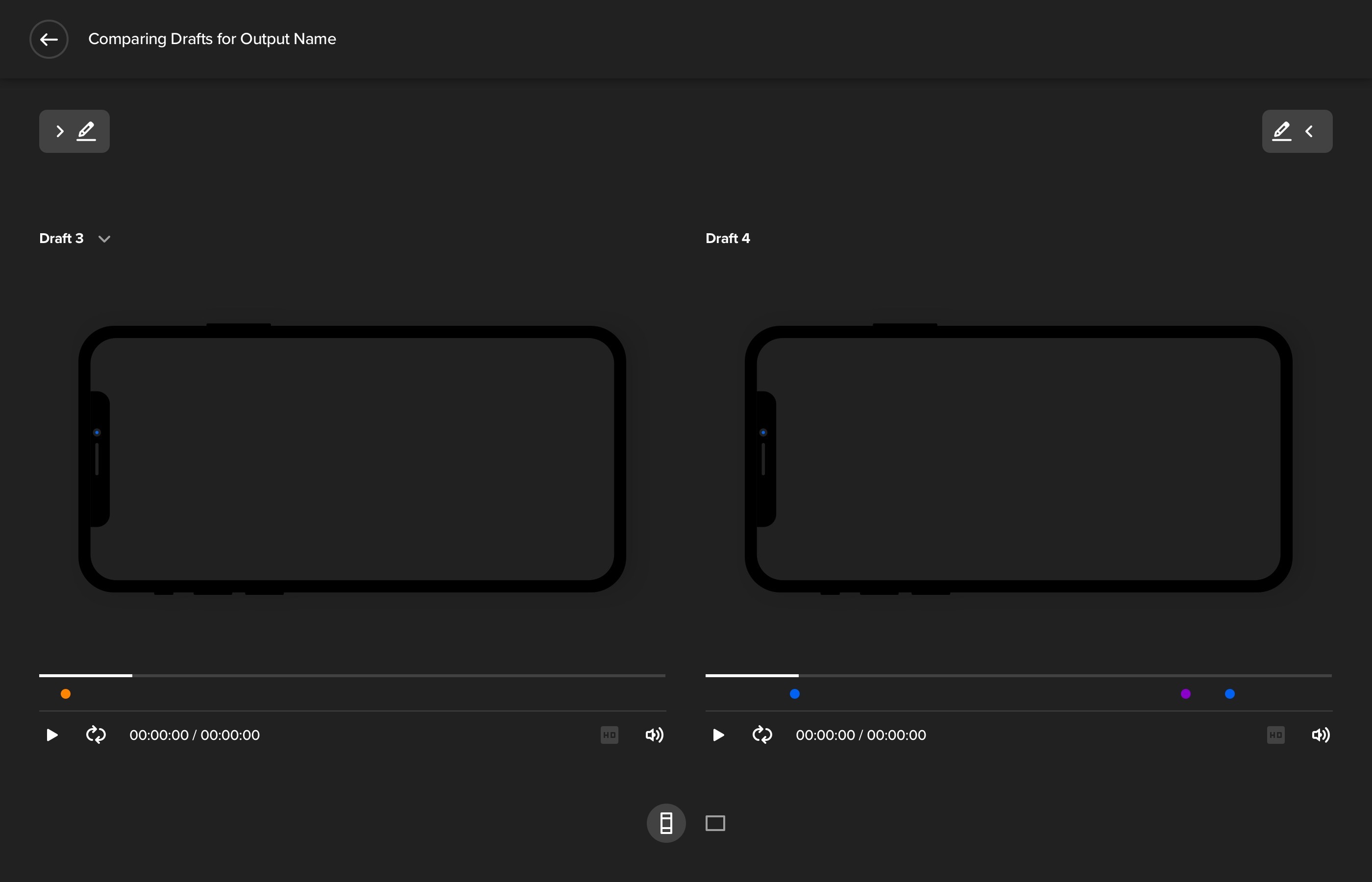
Task: Jump to purple marker on Draft 4 timeline
Action: coord(1186,693)
